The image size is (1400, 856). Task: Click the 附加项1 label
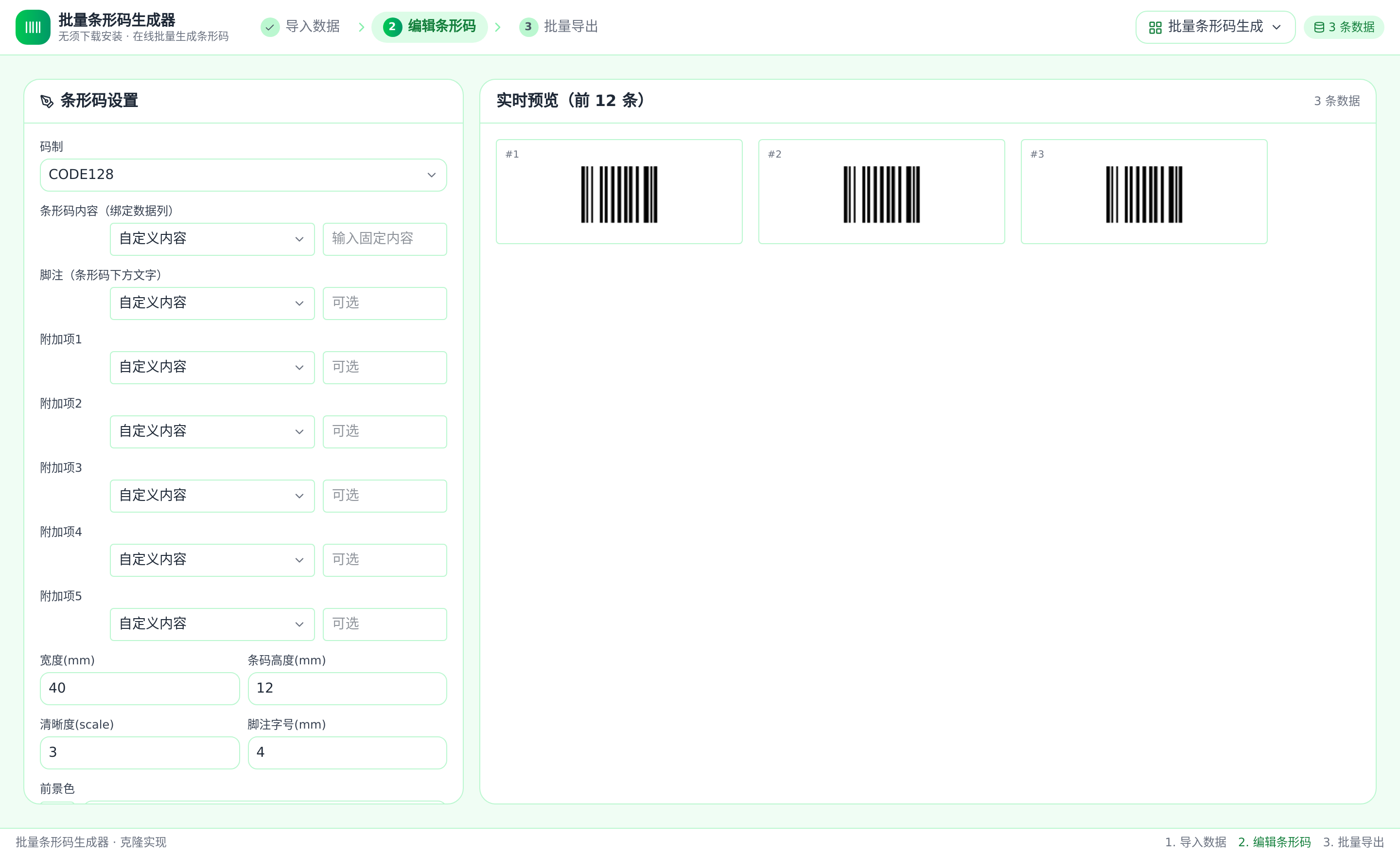[61, 339]
